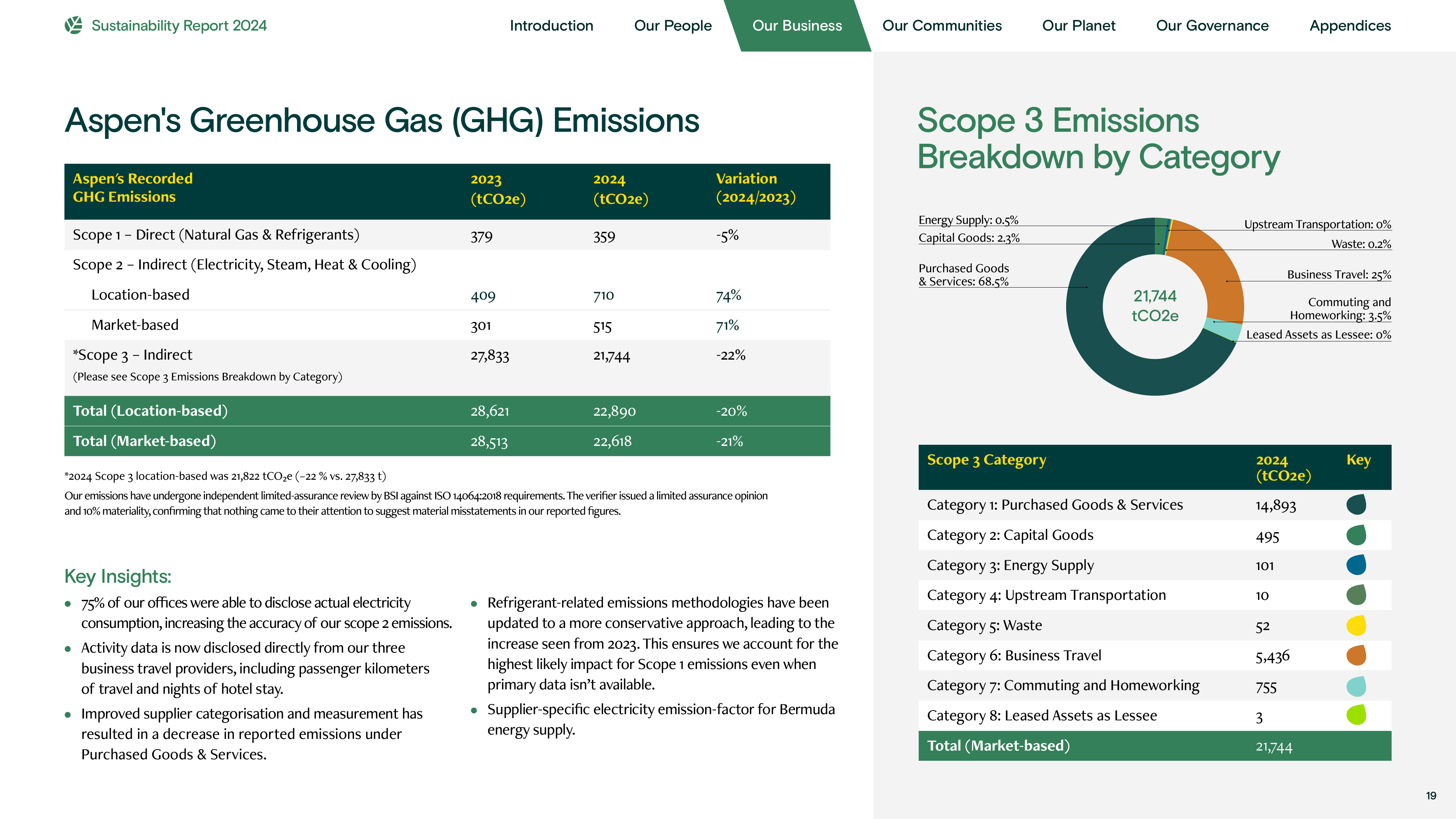
Task: Click Total (Market-based) variation -21%
Action: pyautogui.click(x=729, y=442)
